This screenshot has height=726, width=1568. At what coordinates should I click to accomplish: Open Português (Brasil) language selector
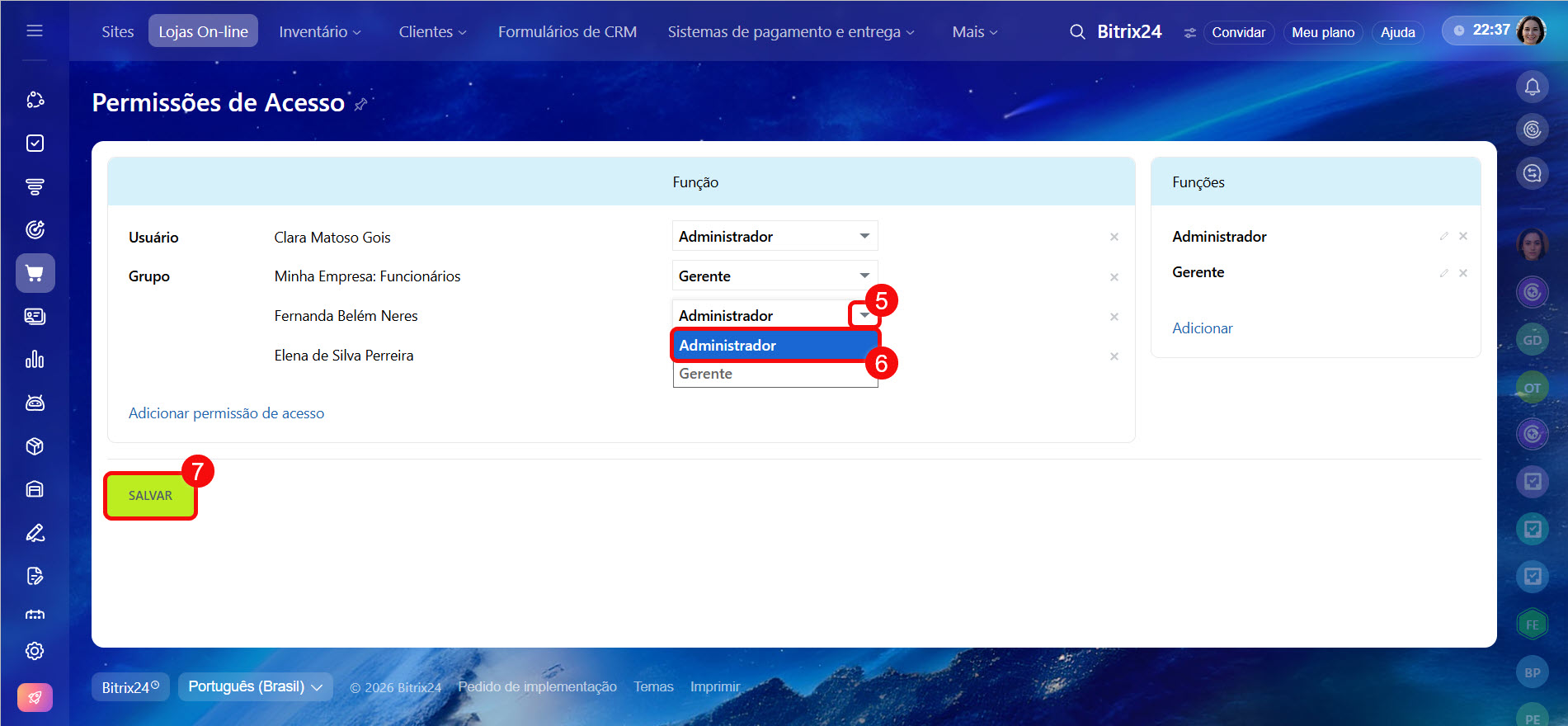(255, 686)
